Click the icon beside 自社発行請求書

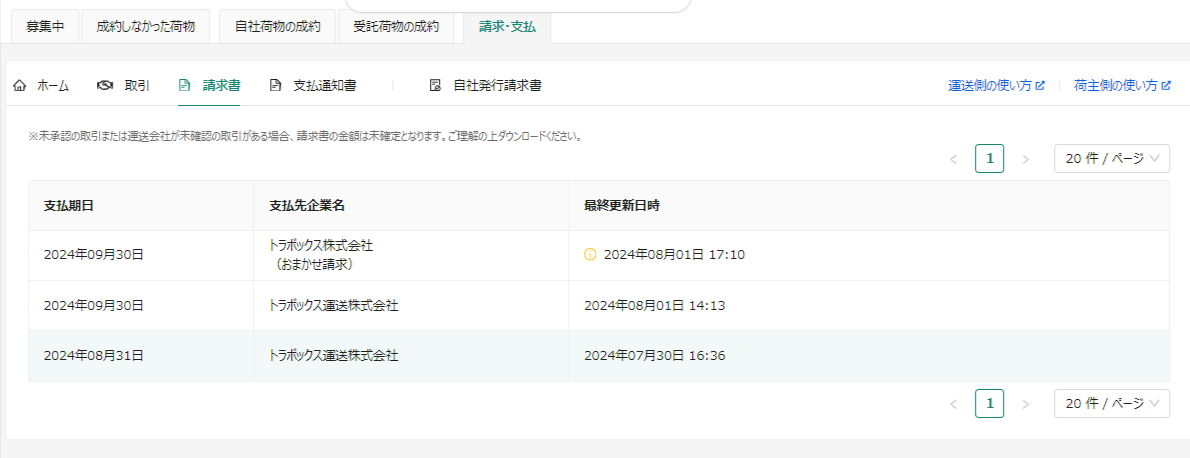435,85
